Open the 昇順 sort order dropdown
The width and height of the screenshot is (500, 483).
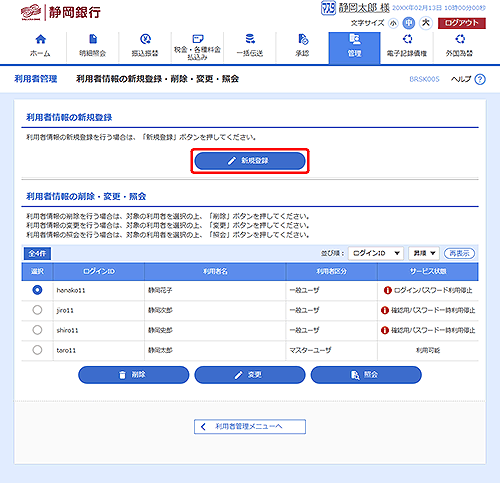pyautogui.click(x=424, y=253)
